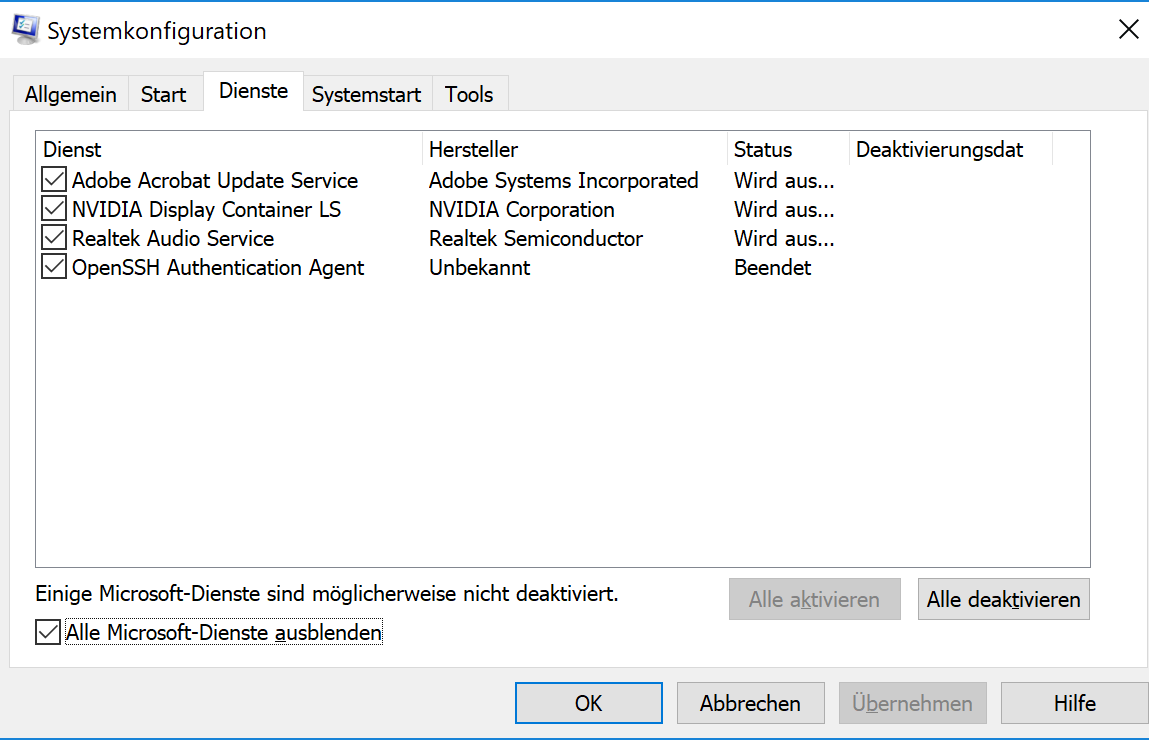Viewport: 1149px width, 740px height.
Task: Uncheck Adobe Acrobat Update Service checkbox
Action: [x=53, y=179]
